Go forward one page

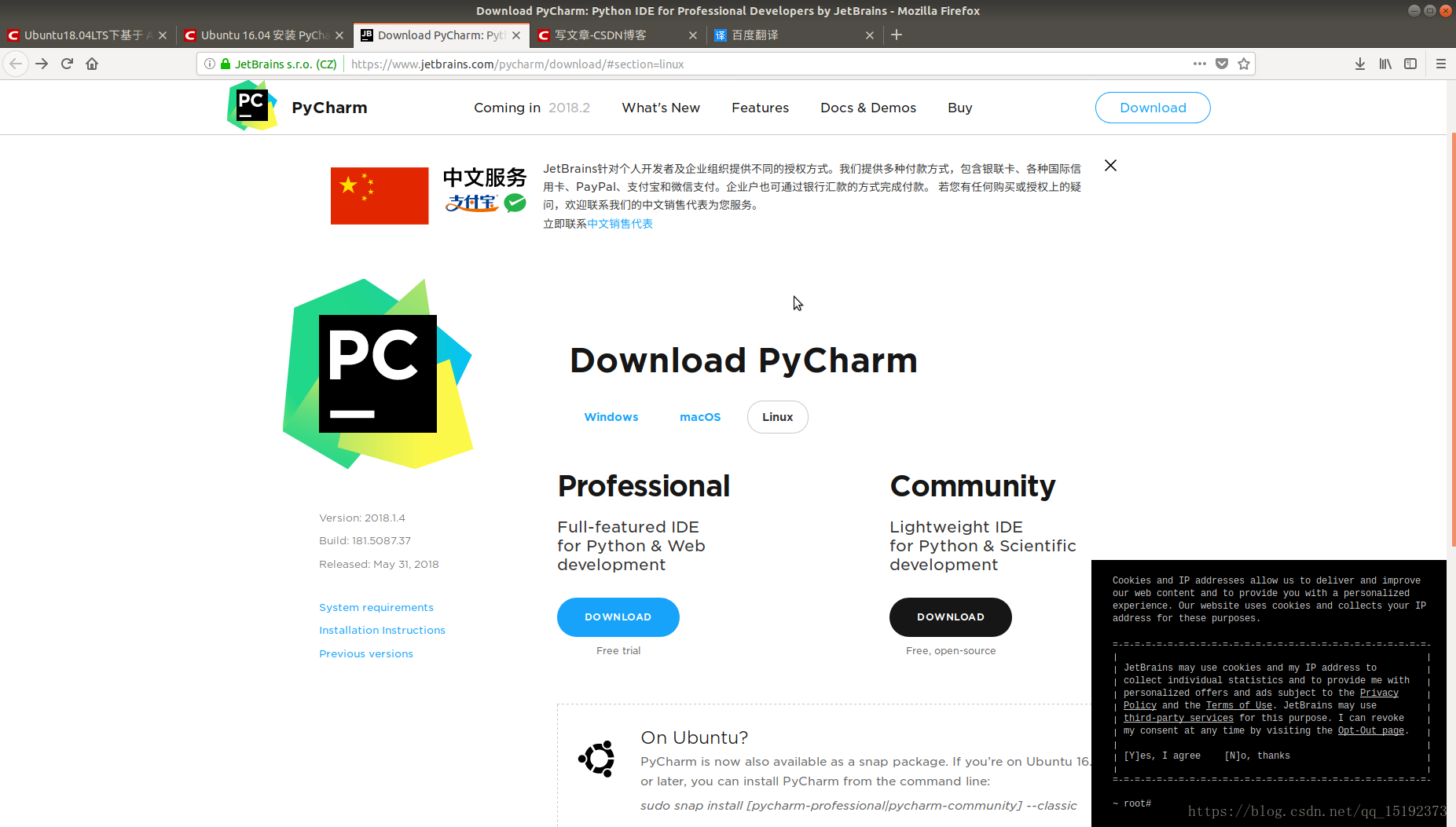click(x=42, y=64)
